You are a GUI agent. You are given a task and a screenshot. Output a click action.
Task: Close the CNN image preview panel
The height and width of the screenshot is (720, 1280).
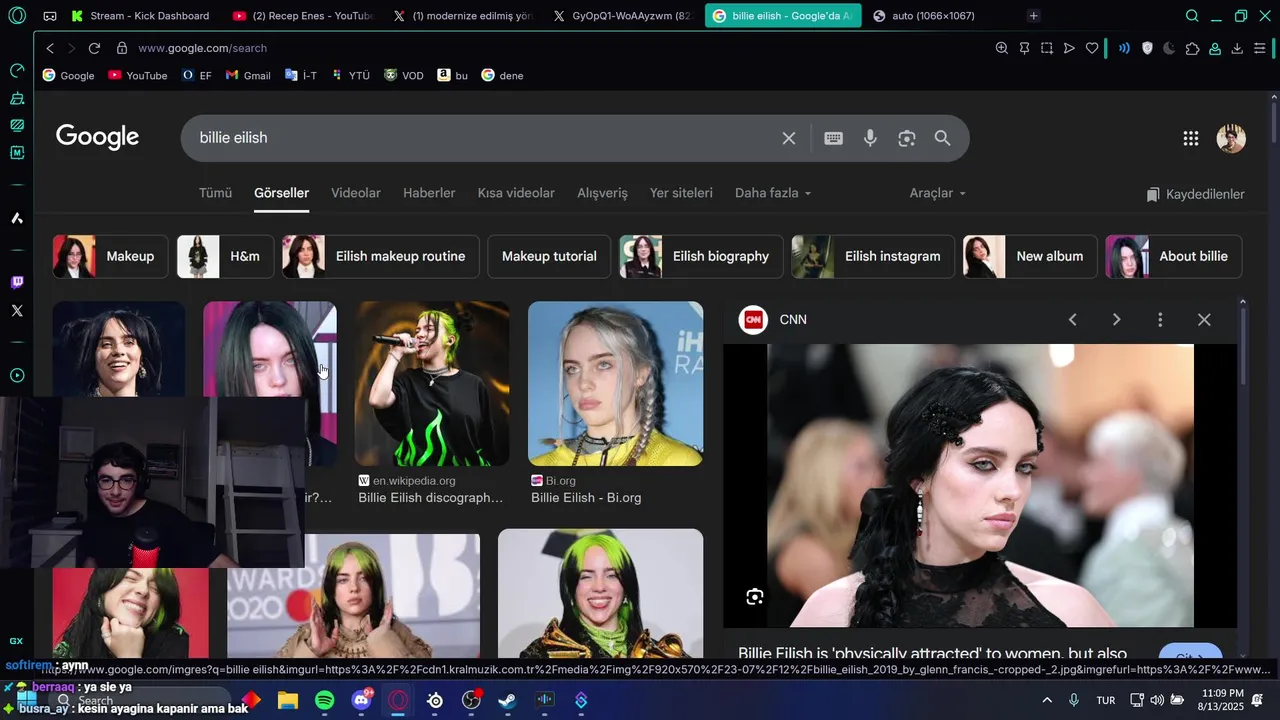point(1204,320)
